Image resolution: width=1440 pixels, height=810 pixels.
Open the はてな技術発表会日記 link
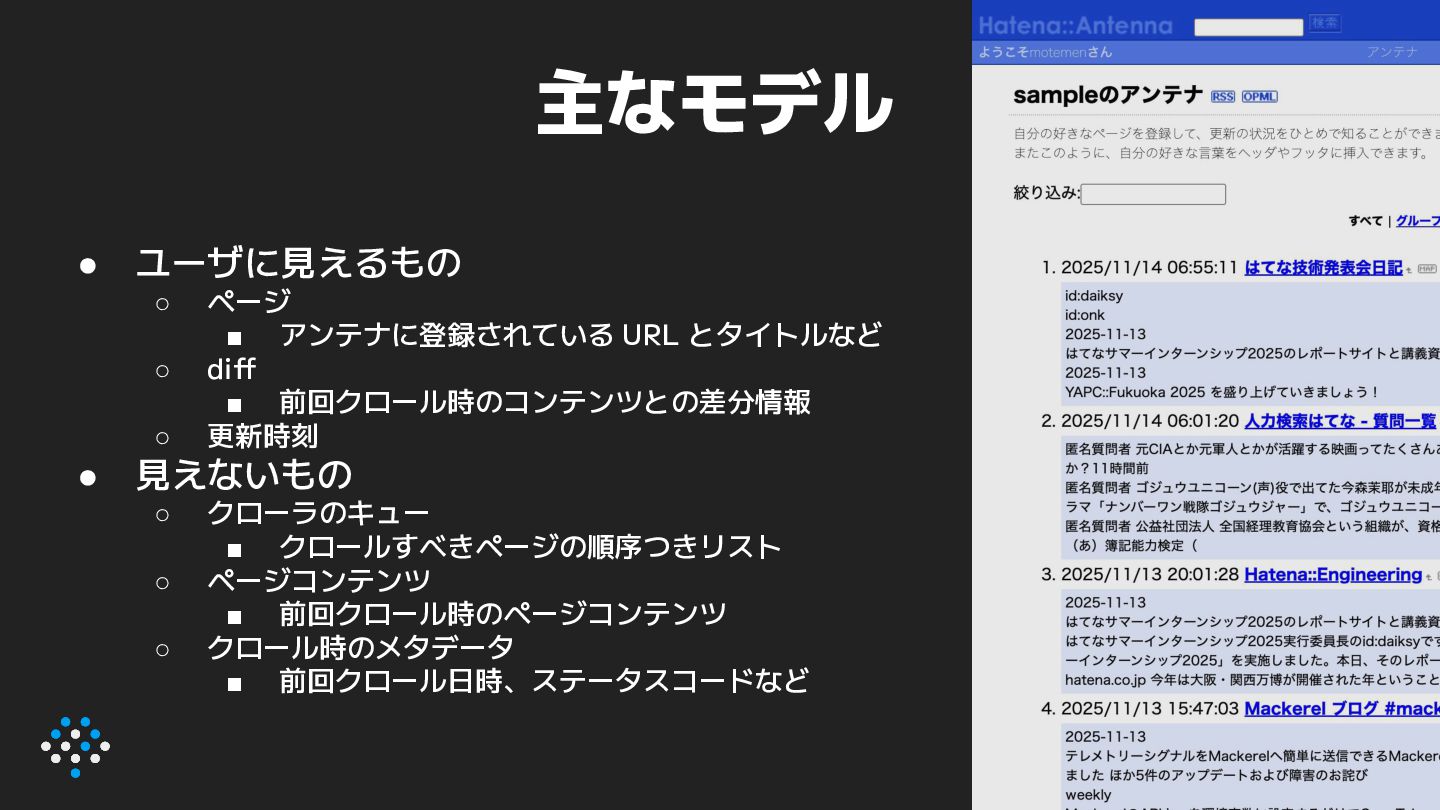[1323, 268]
